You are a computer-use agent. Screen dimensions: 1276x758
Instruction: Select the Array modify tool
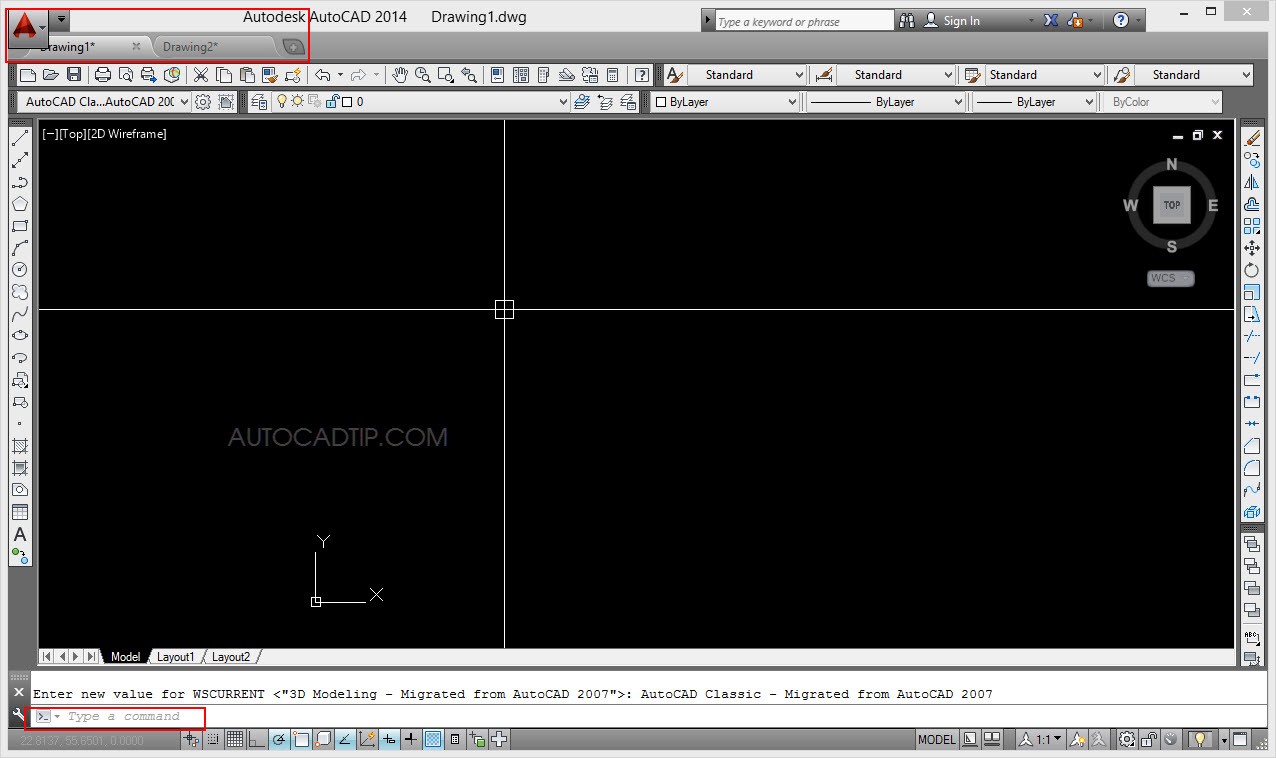1252,226
